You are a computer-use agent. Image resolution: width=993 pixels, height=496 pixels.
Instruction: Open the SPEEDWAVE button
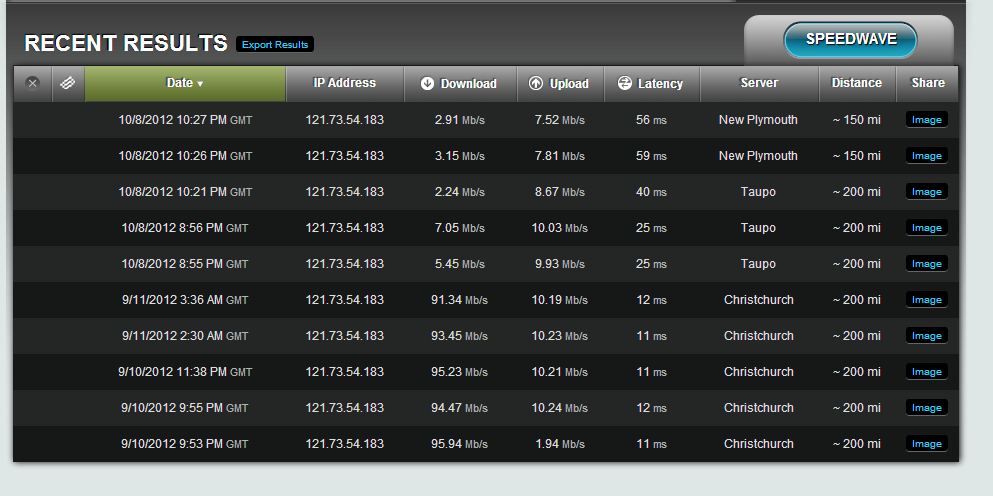tap(851, 40)
